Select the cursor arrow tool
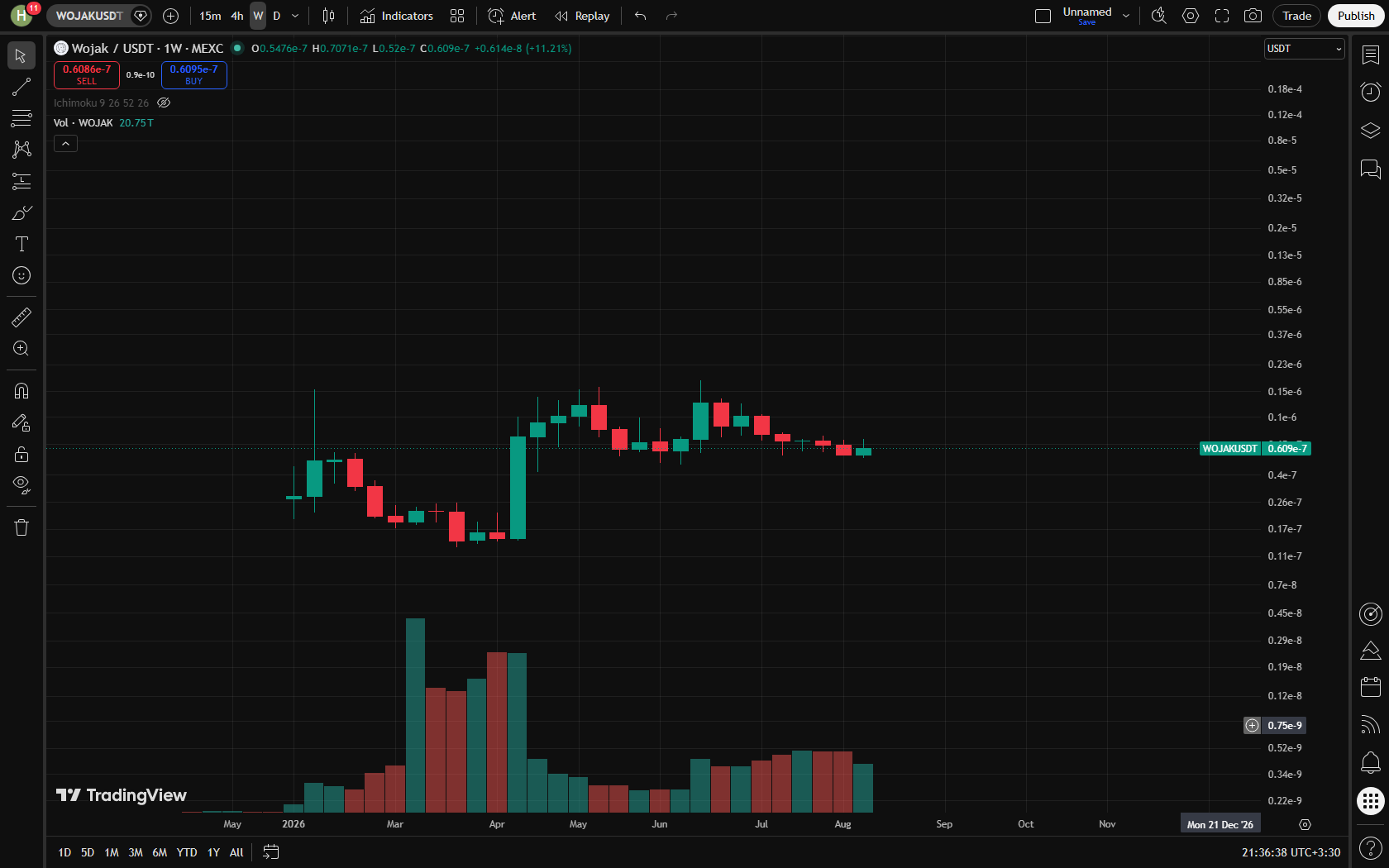The width and height of the screenshot is (1389, 868). point(21,55)
